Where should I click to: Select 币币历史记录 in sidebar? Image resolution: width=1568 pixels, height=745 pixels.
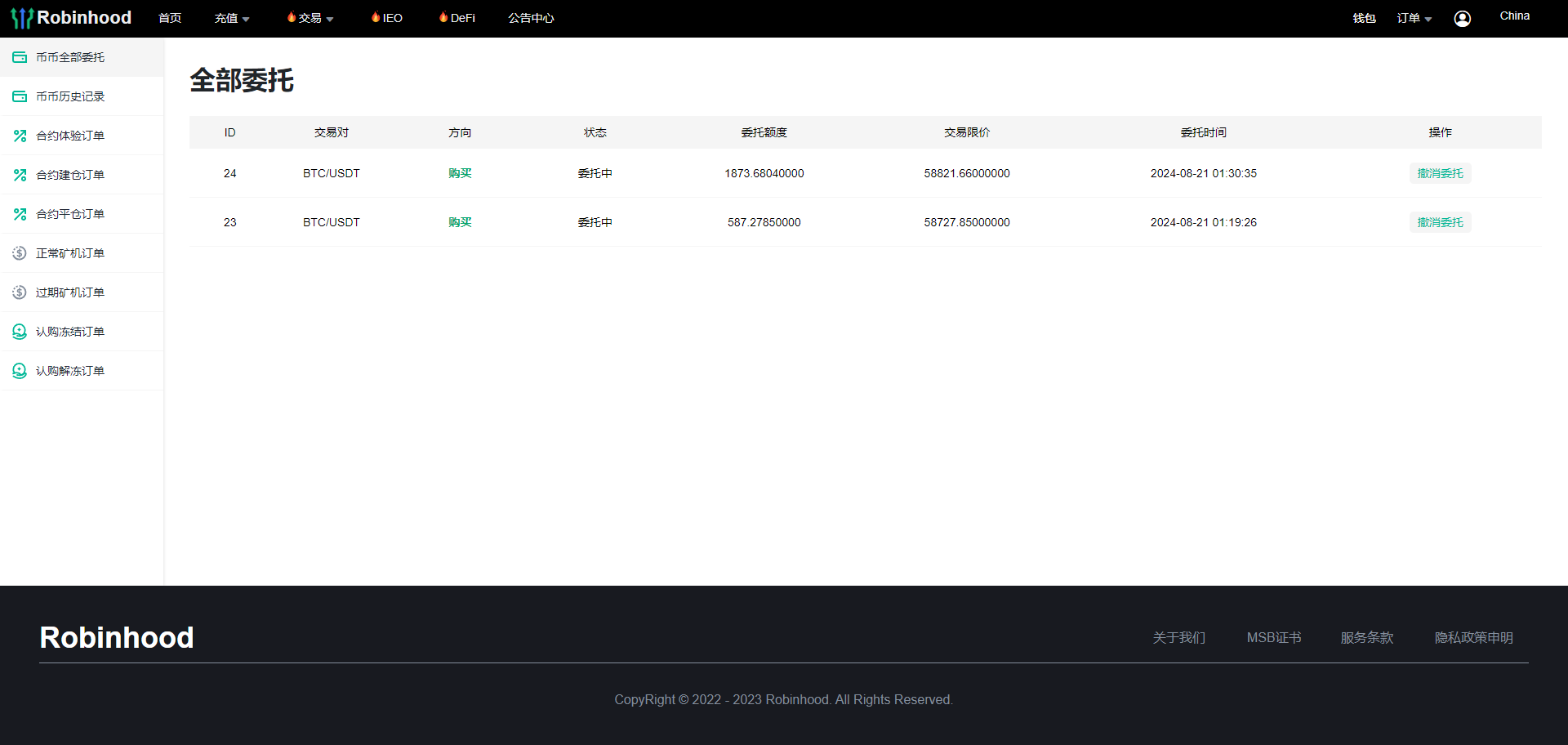(x=82, y=96)
